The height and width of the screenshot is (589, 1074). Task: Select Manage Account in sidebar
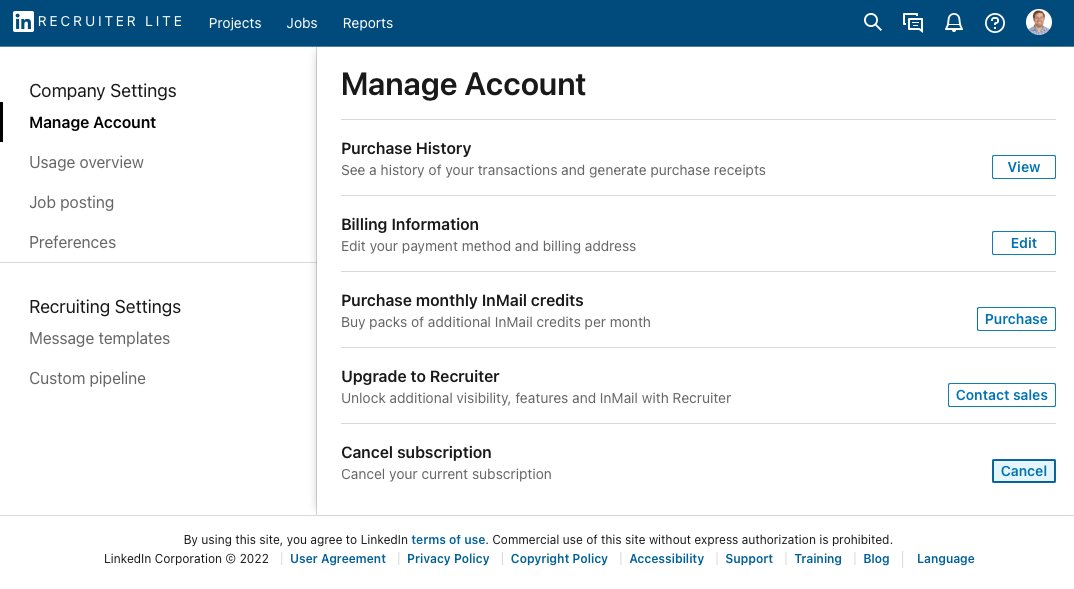click(x=92, y=123)
